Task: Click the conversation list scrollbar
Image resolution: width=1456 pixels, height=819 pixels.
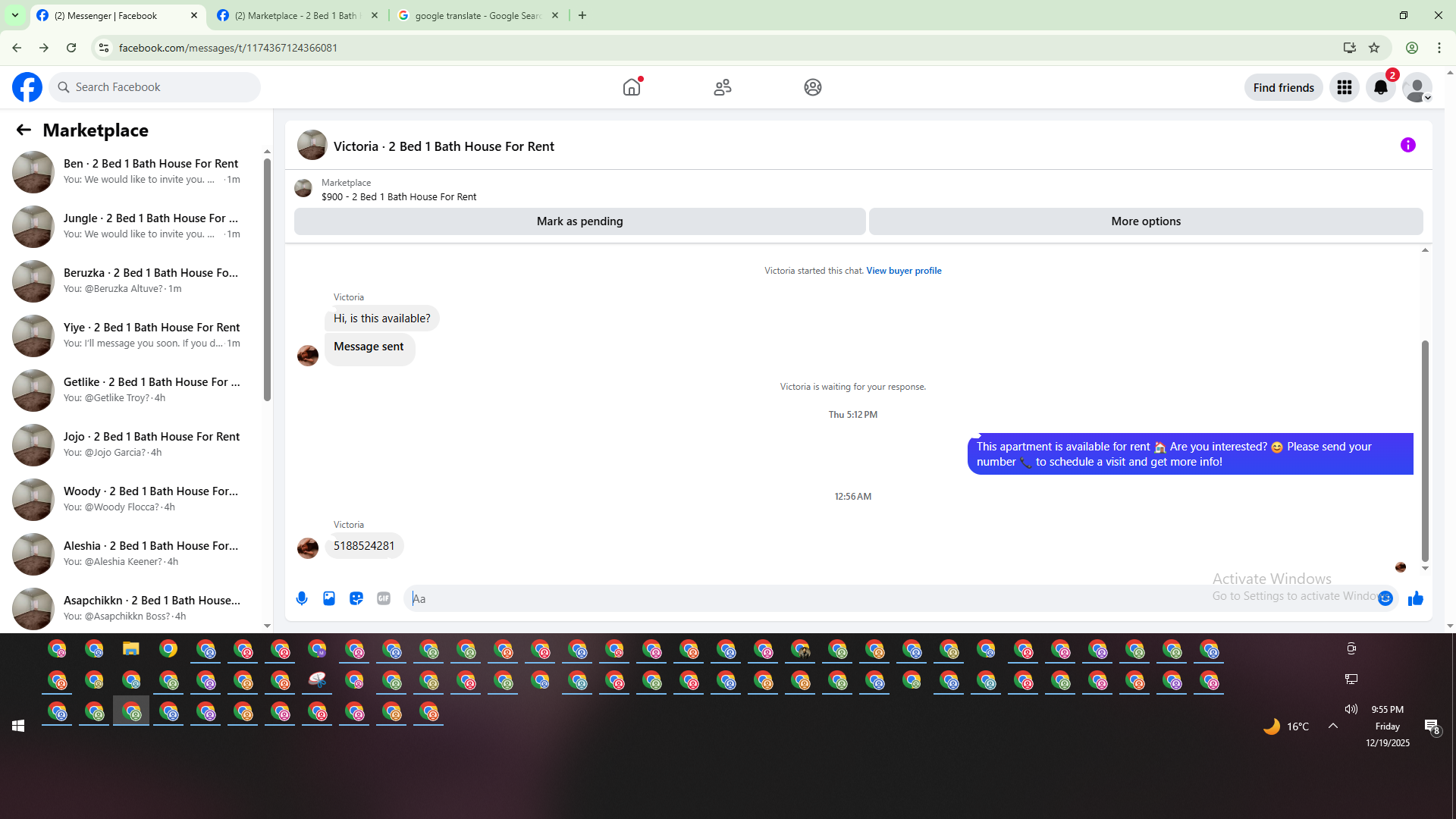Action: tap(267, 281)
